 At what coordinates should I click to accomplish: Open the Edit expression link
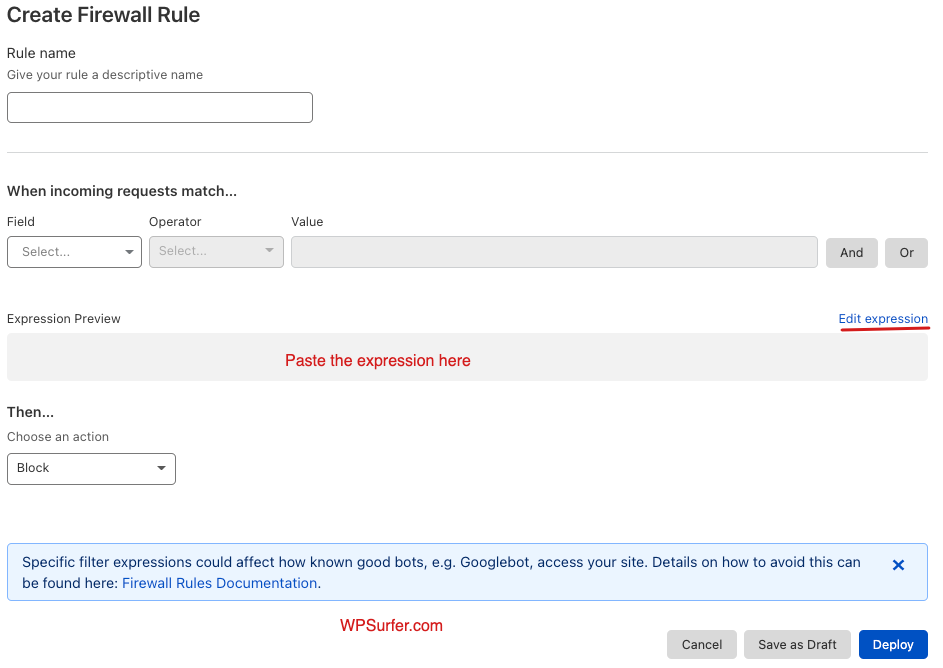pyautogui.click(x=883, y=319)
